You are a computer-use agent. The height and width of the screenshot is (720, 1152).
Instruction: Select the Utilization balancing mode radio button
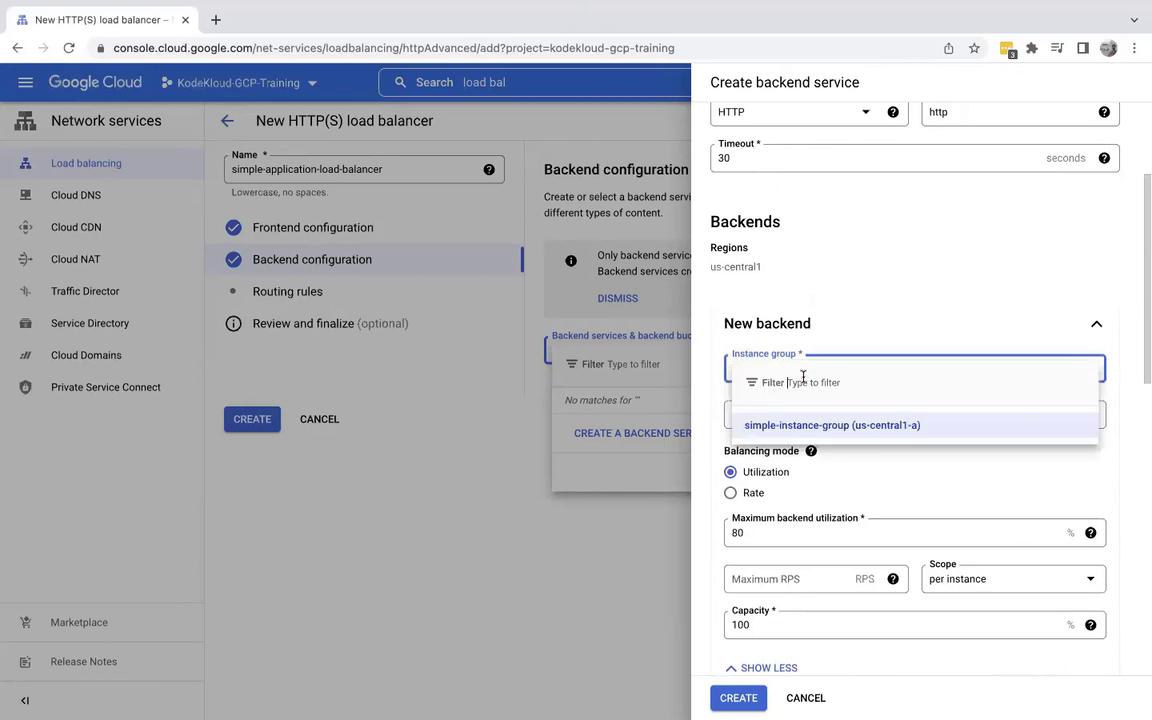click(x=731, y=472)
